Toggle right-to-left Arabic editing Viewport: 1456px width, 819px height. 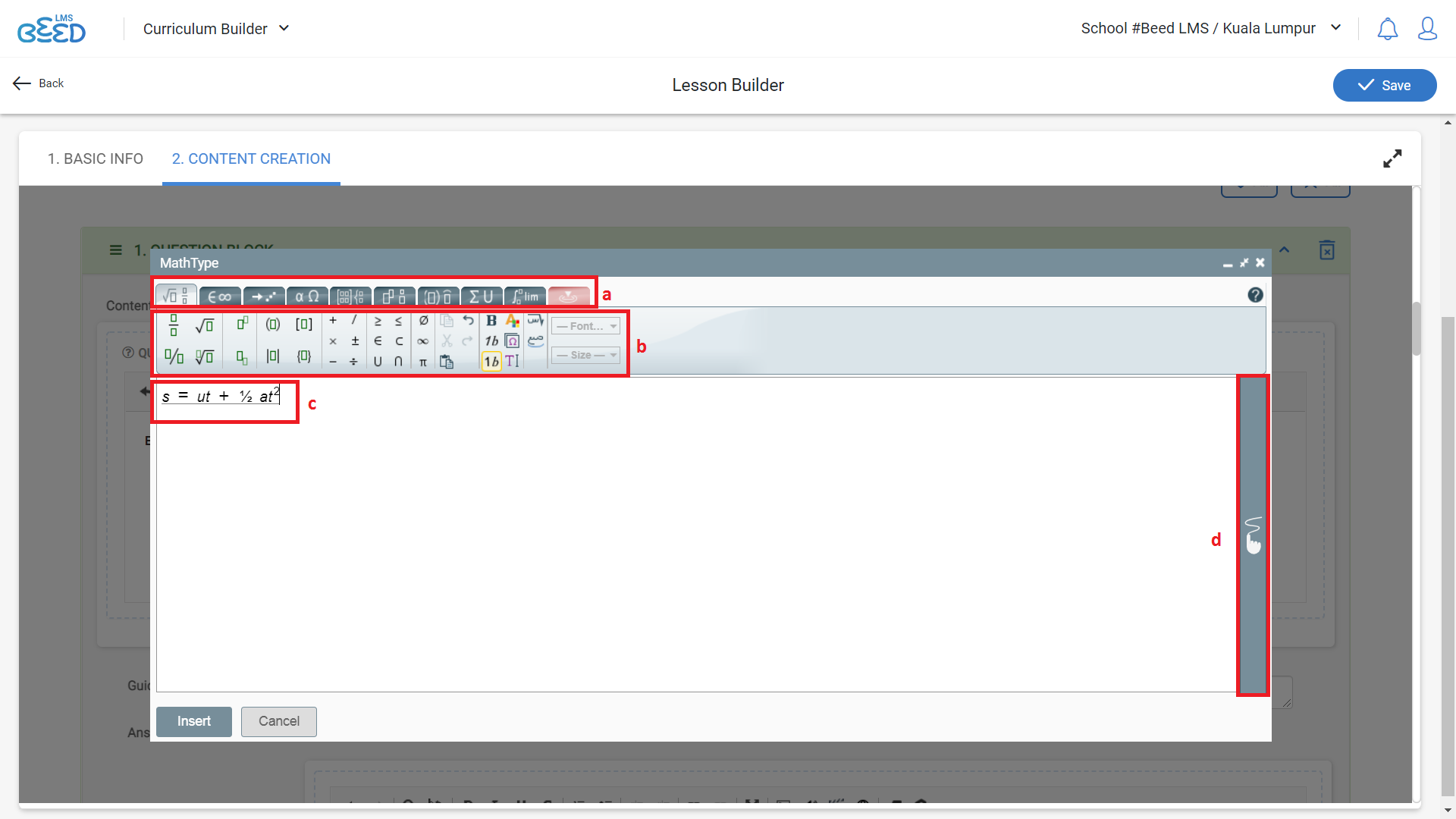pos(535,321)
